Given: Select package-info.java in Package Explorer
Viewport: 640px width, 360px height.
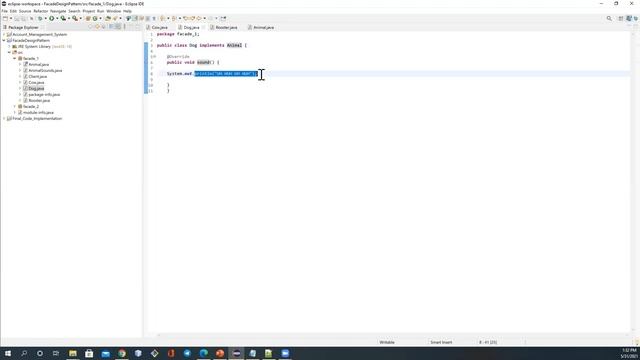Looking at the screenshot, I should [x=44, y=94].
